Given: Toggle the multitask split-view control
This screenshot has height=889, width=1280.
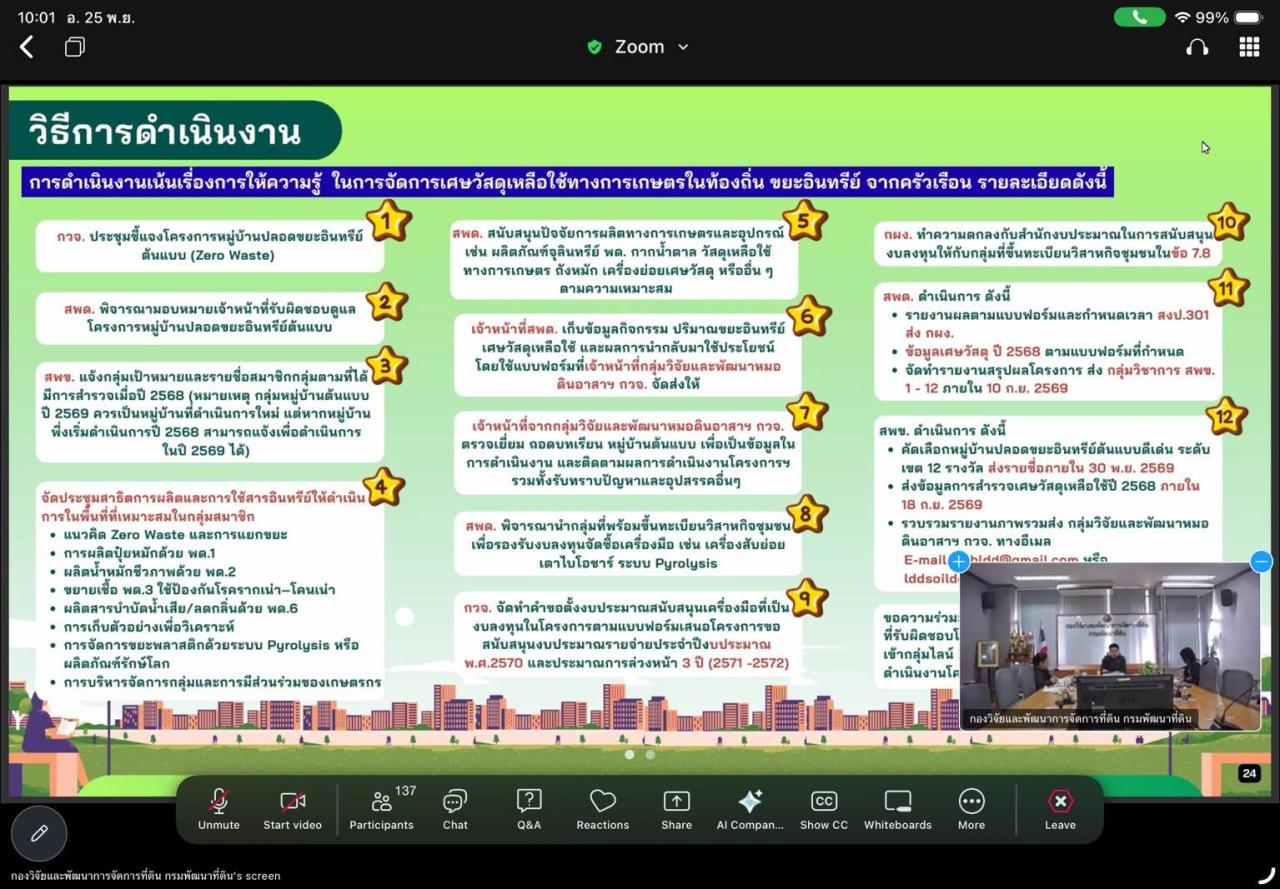Looking at the screenshot, I should [x=74, y=46].
